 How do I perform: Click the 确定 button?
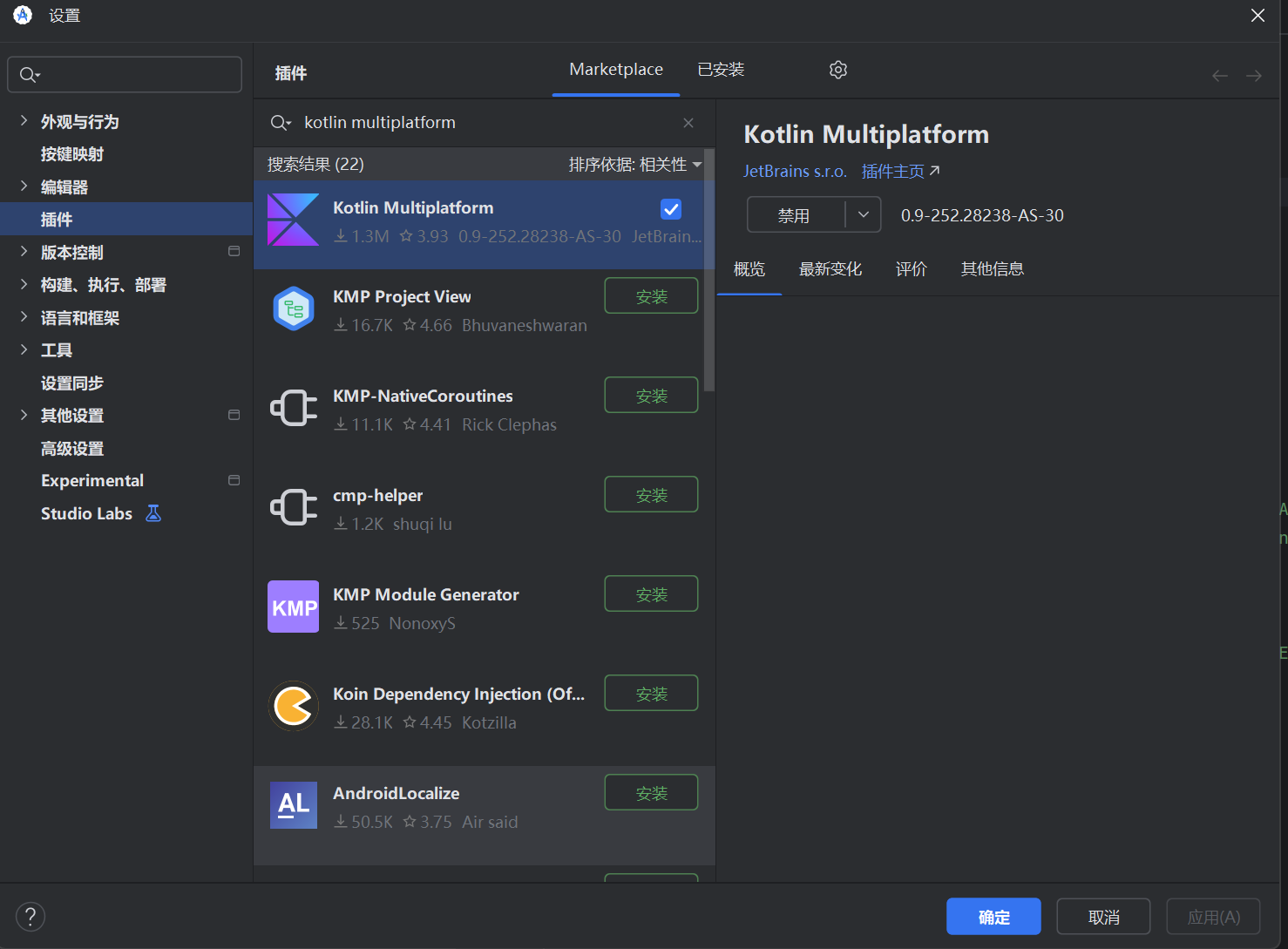[x=994, y=917]
